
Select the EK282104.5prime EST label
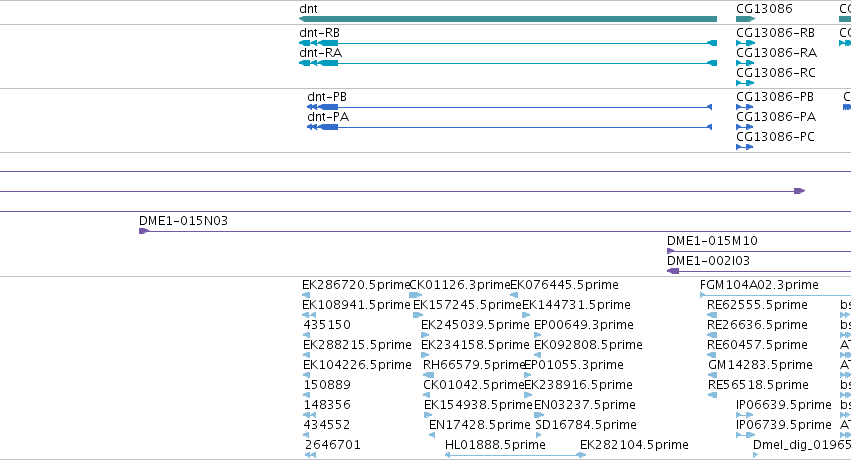(x=634, y=445)
